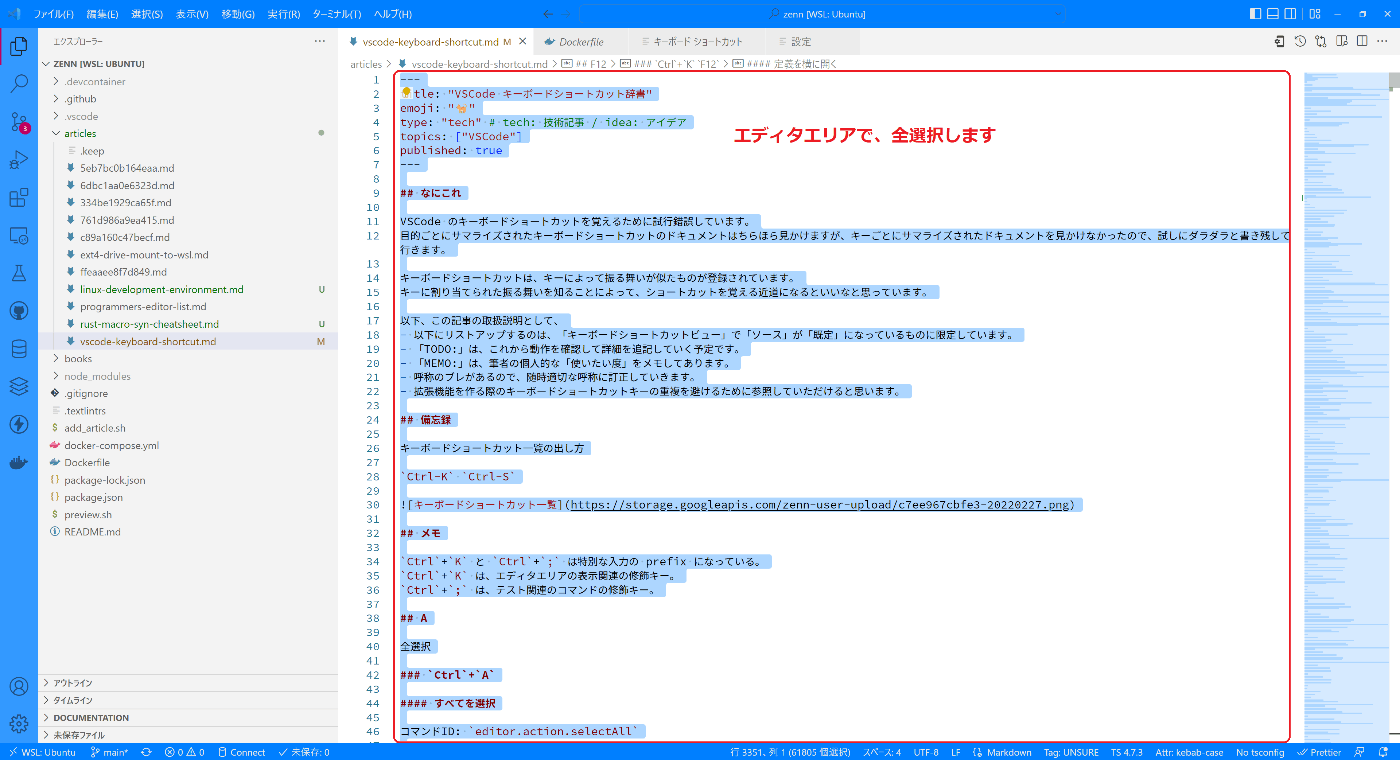Toggle the bottom panel layout button
The image size is (1400, 760).
pyautogui.click(x=1273, y=14)
